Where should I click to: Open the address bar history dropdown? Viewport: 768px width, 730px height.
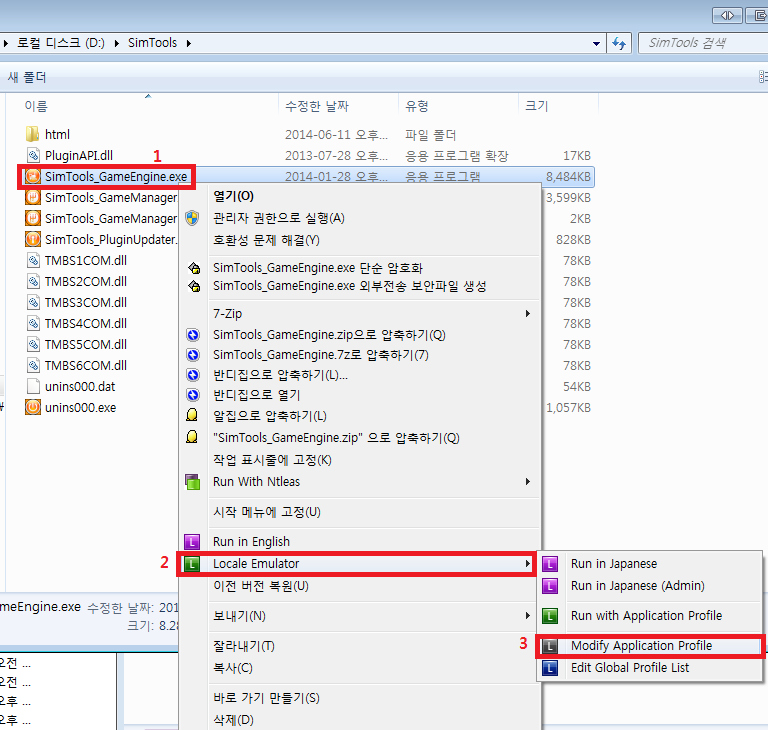coord(596,44)
